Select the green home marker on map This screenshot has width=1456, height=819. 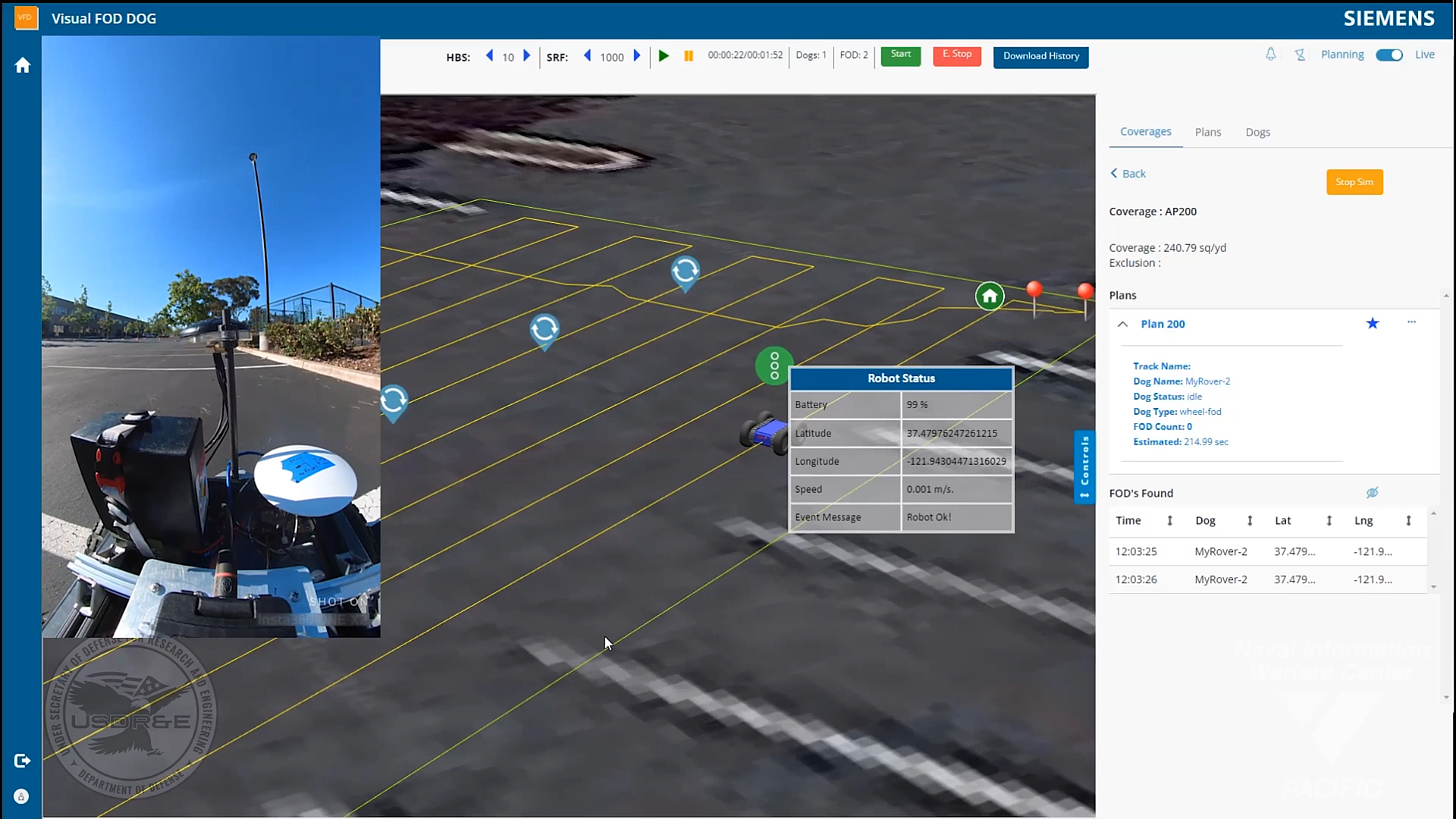click(990, 296)
